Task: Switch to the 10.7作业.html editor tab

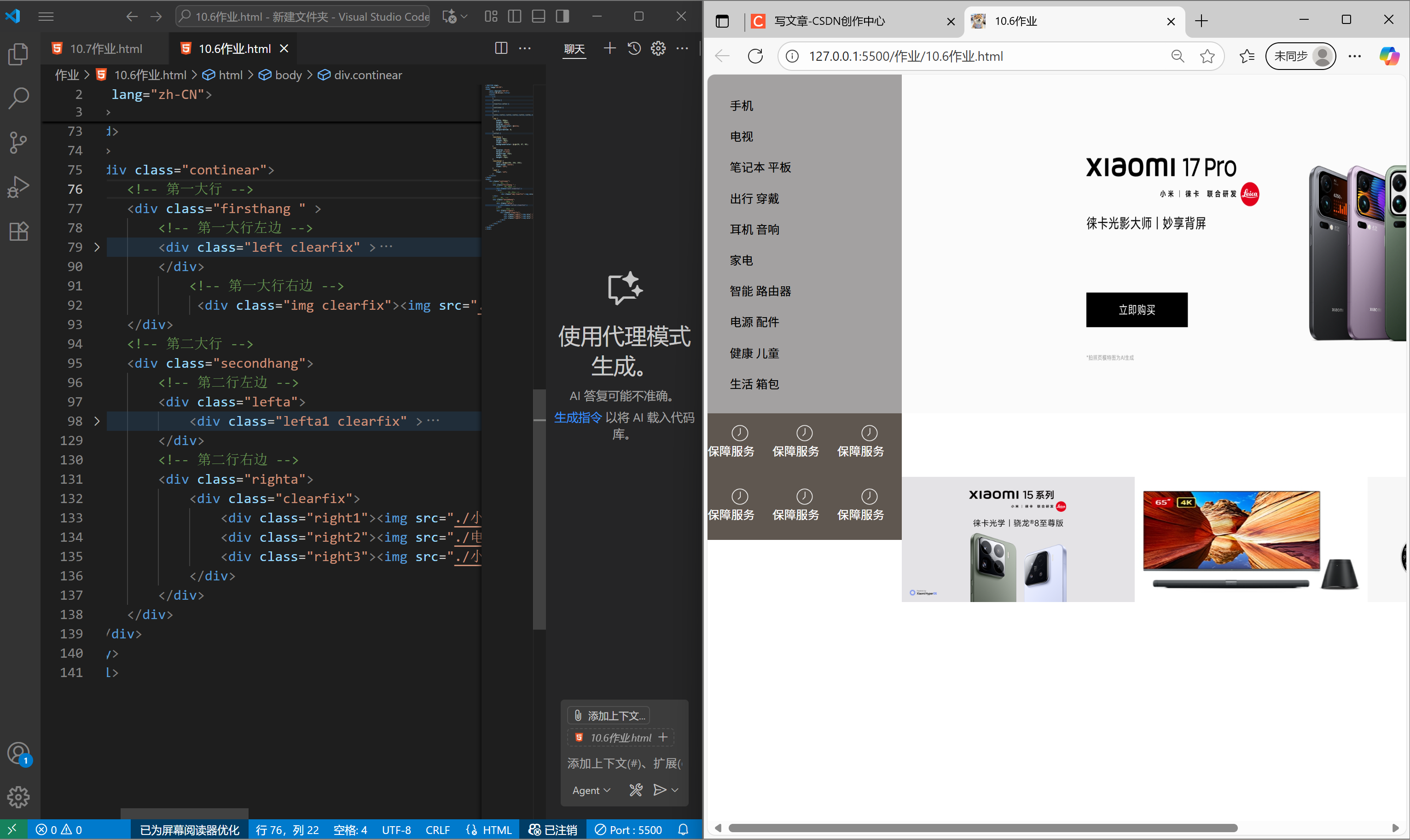Action: [x=106, y=49]
